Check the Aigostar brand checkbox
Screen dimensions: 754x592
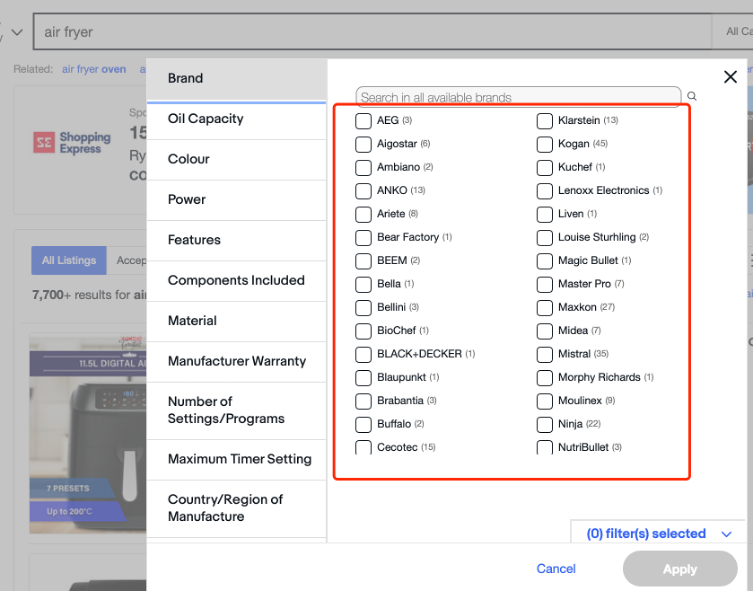(x=363, y=144)
